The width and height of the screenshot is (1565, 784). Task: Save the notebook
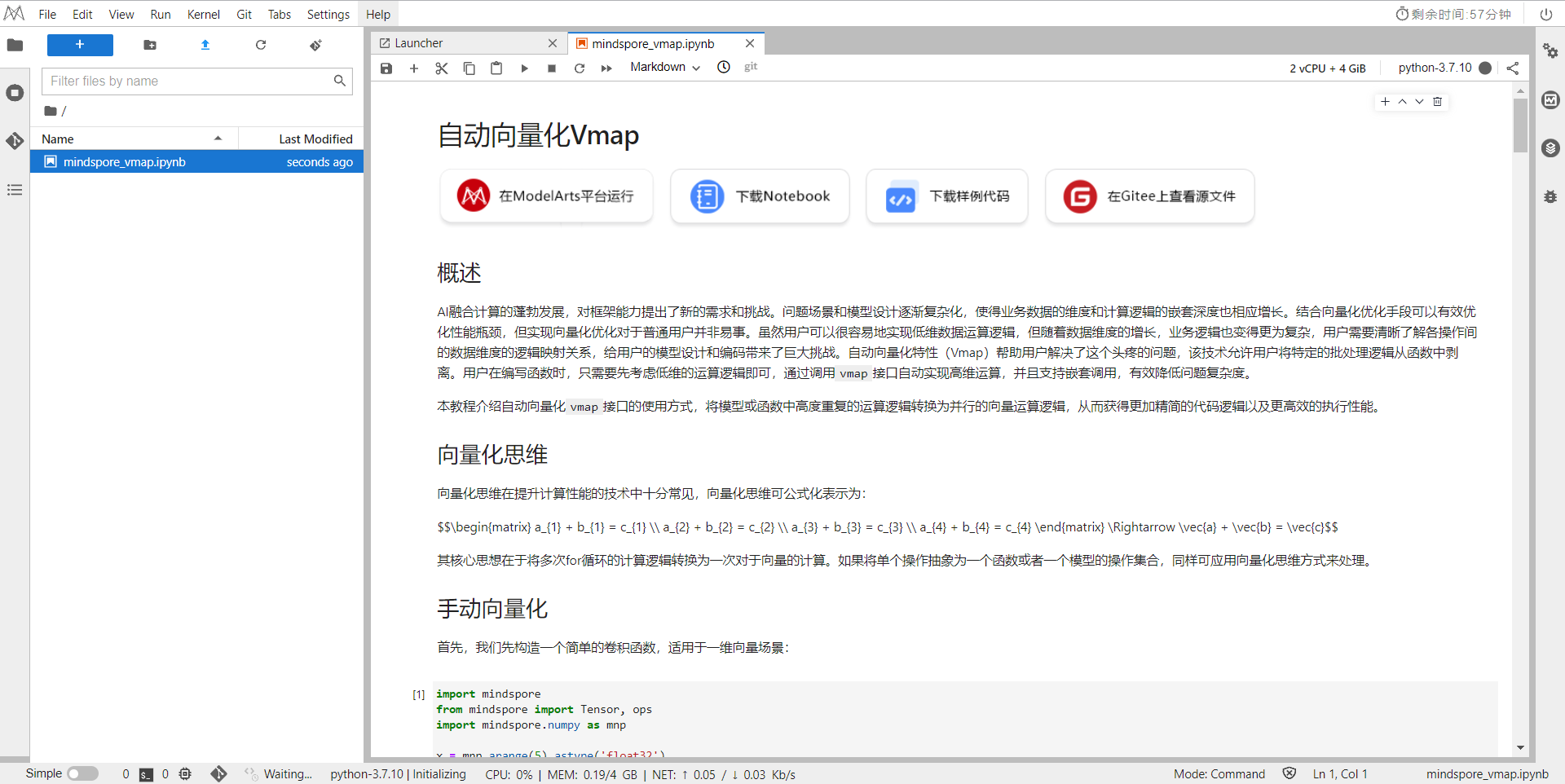(386, 68)
